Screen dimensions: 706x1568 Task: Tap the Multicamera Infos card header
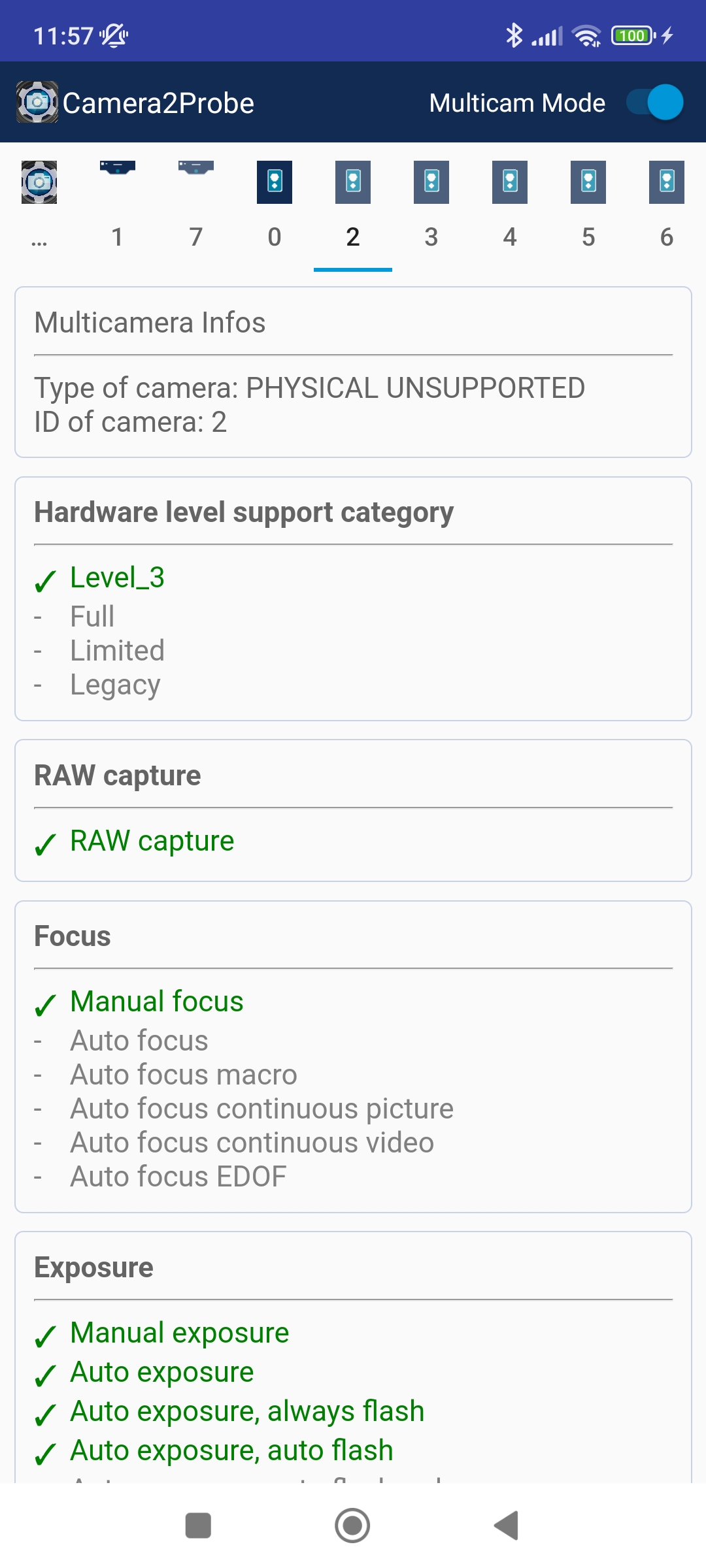tap(150, 323)
